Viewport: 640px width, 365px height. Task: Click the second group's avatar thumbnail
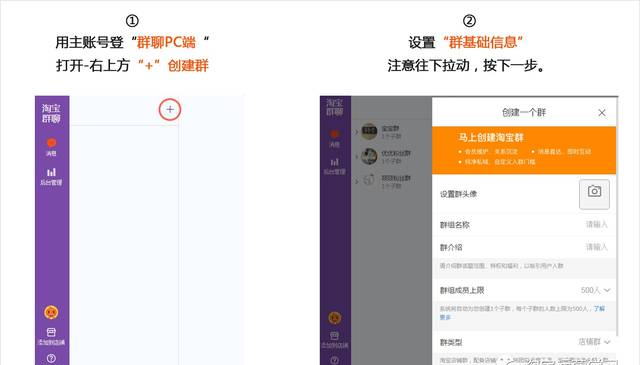point(369,156)
